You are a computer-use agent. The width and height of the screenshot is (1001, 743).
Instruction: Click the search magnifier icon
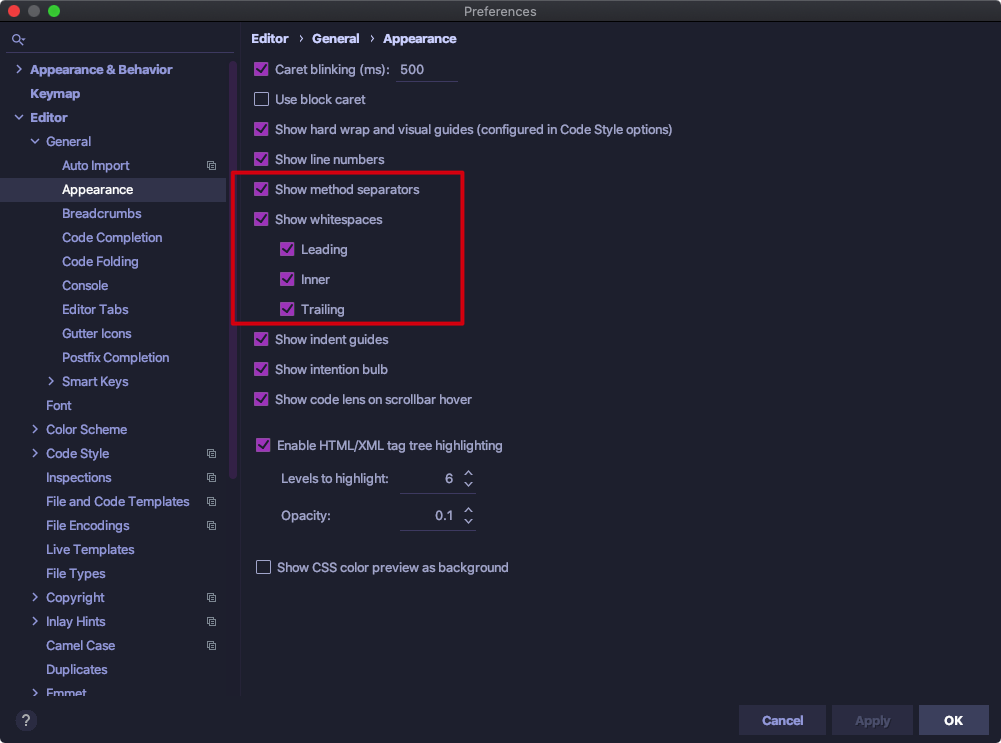click(18, 39)
